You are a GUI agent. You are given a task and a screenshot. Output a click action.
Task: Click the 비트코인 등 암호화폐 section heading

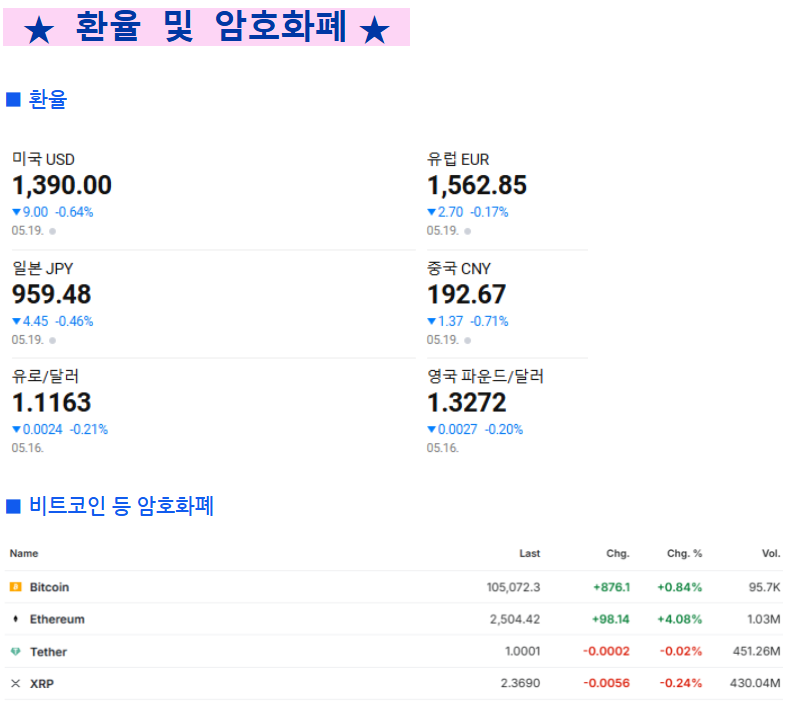click(x=121, y=506)
